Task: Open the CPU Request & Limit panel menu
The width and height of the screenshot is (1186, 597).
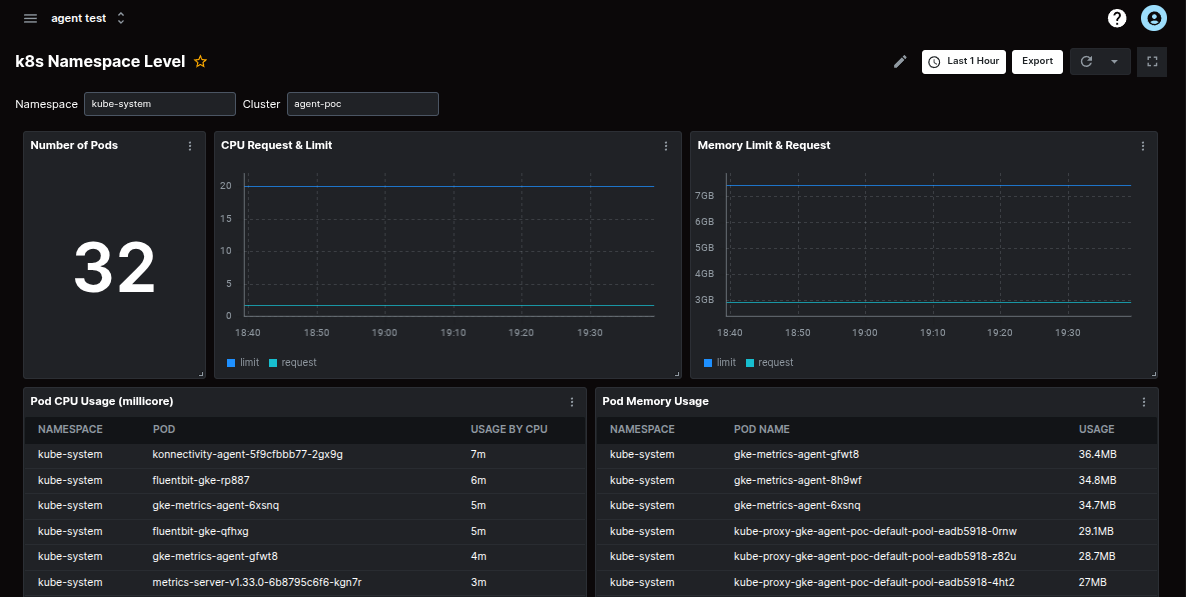Action: coord(666,145)
